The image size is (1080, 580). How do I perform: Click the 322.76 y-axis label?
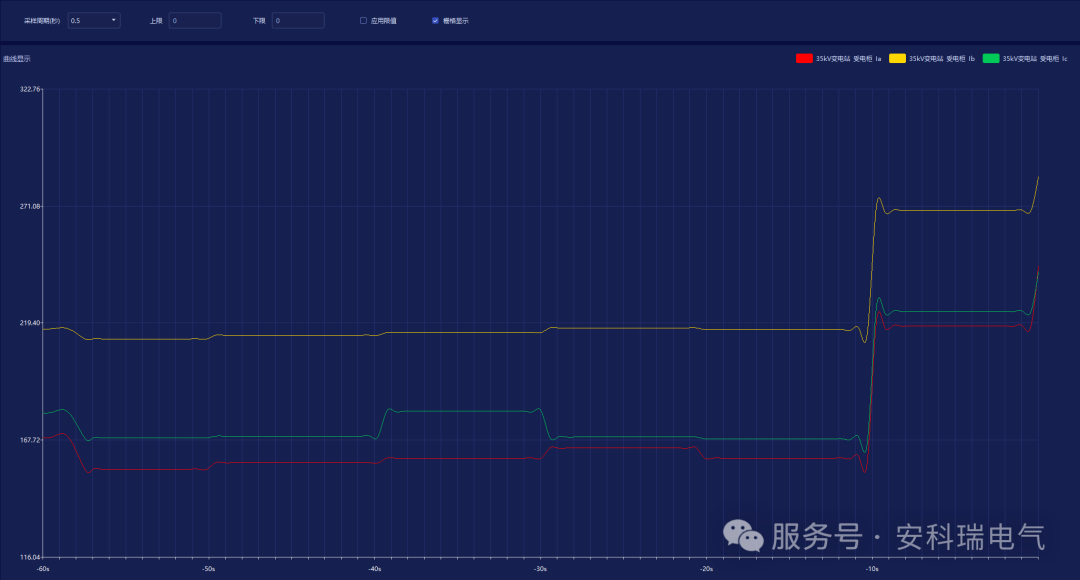click(30, 89)
